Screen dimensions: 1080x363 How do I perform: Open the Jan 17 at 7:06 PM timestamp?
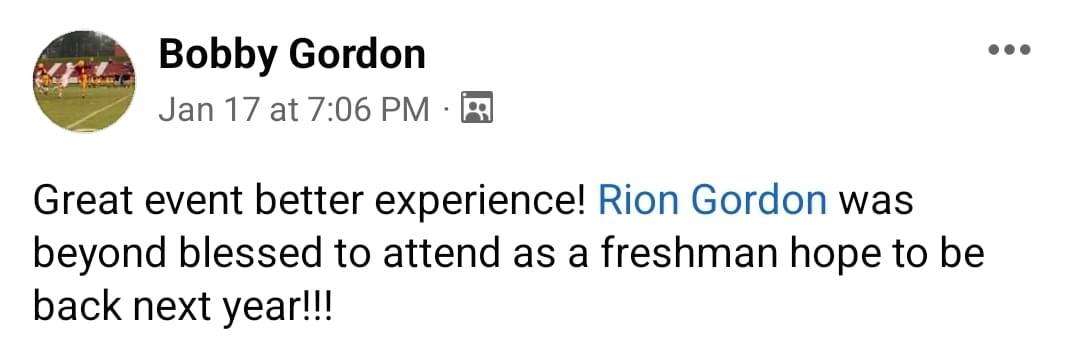point(294,109)
